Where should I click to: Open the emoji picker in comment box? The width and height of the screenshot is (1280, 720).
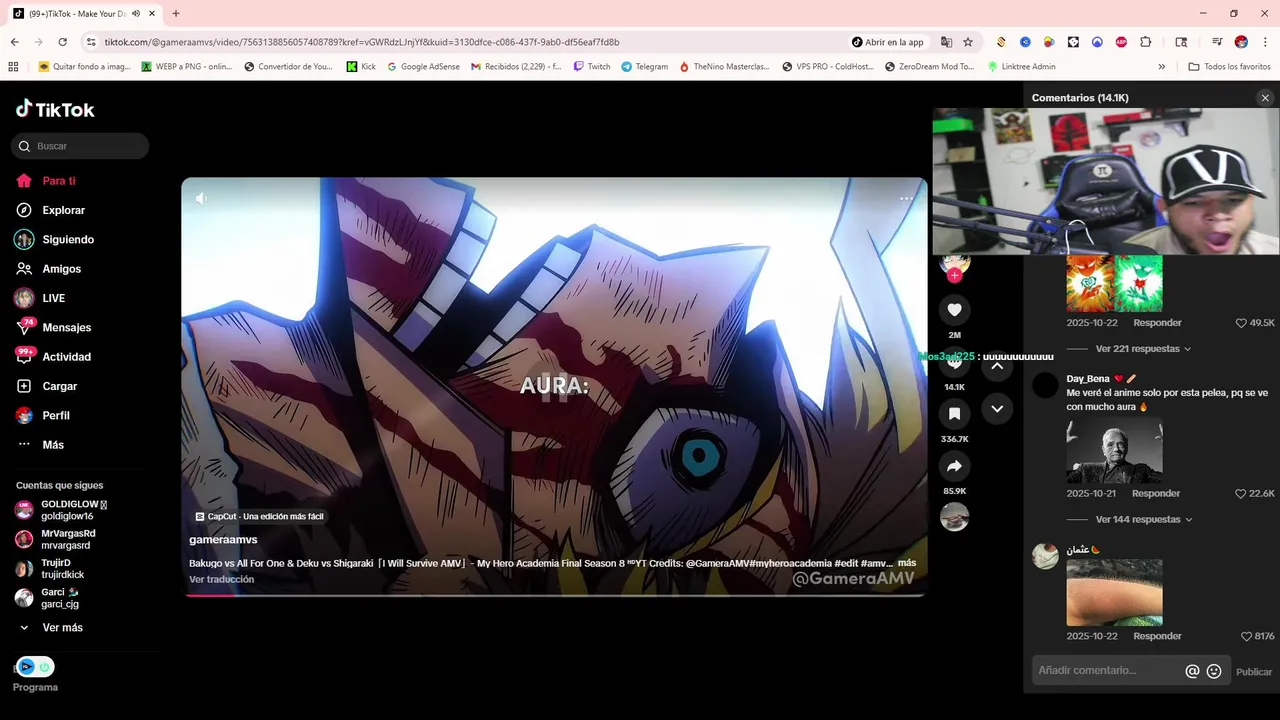point(1214,672)
